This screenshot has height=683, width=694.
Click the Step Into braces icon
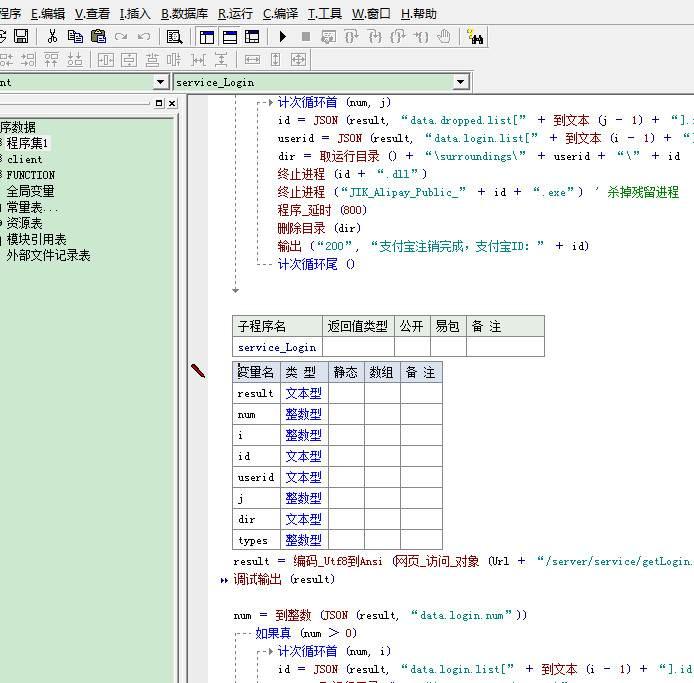click(374, 37)
